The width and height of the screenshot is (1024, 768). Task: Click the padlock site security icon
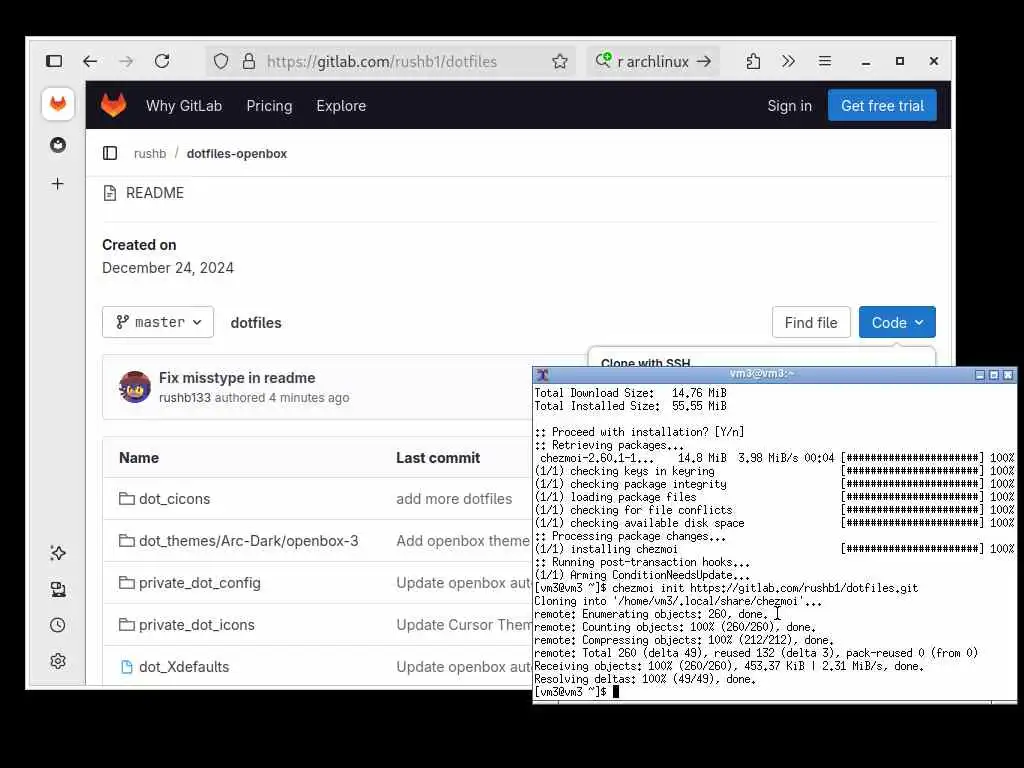point(249,61)
